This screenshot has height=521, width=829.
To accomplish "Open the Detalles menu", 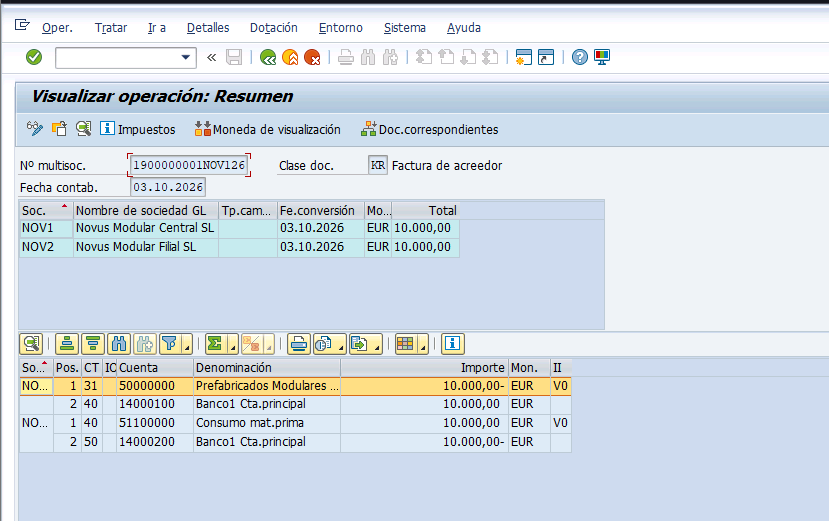I will [208, 28].
